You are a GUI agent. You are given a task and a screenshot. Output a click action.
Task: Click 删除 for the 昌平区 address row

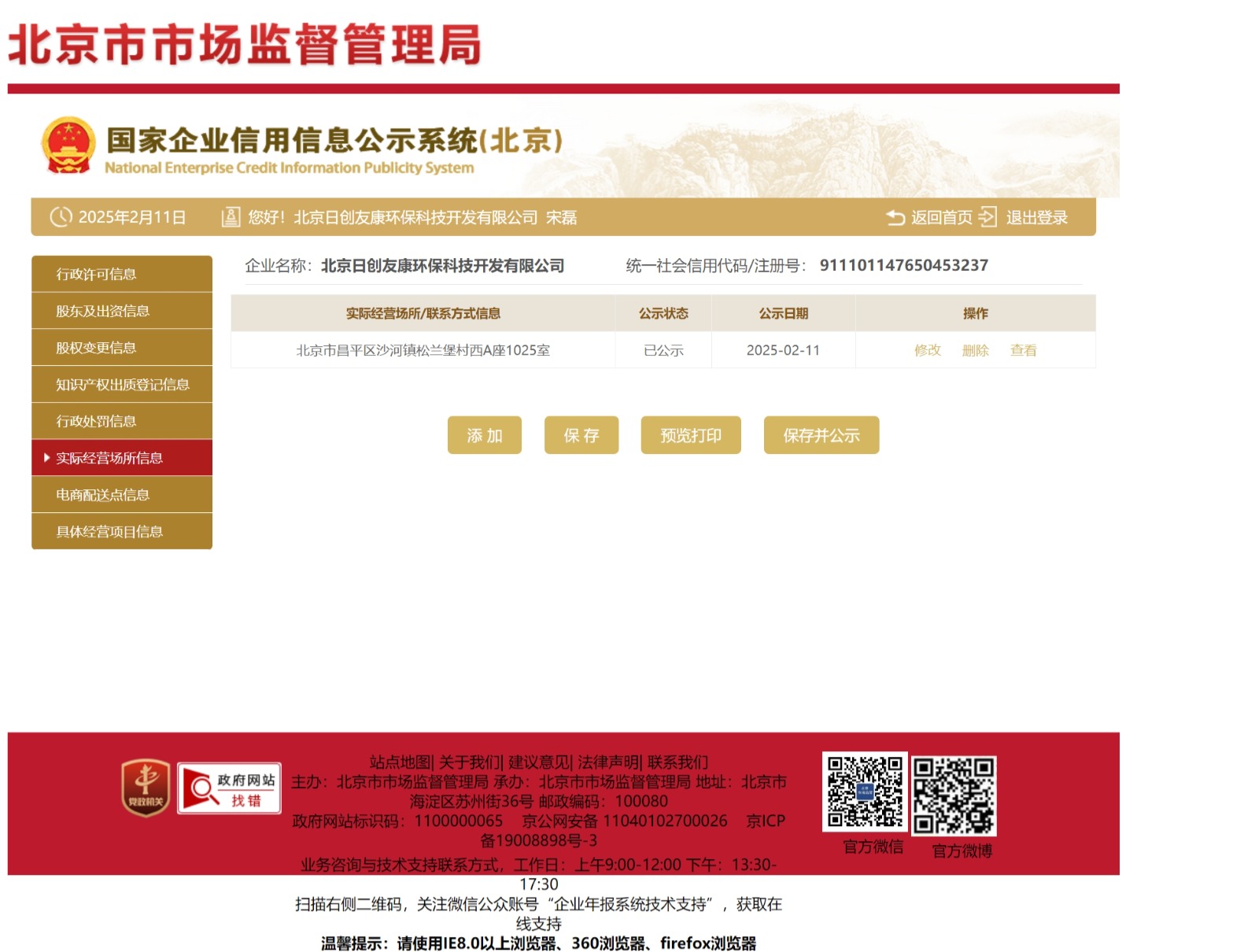click(976, 350)
